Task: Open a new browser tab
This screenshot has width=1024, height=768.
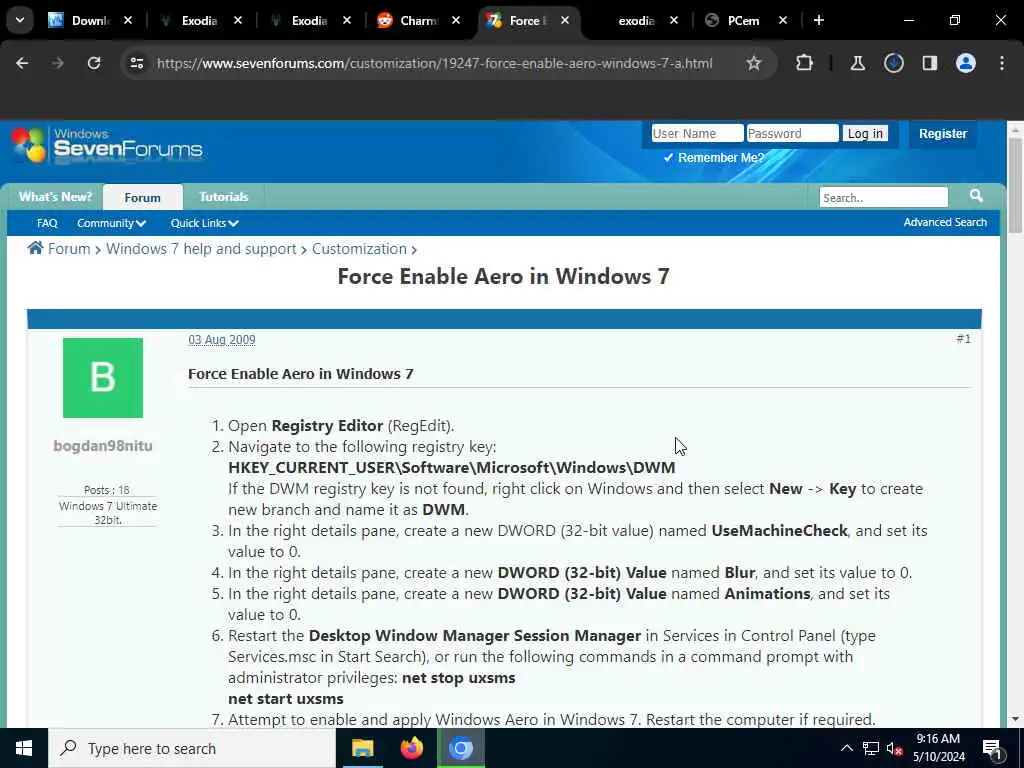Action: (x=818, y=20)
